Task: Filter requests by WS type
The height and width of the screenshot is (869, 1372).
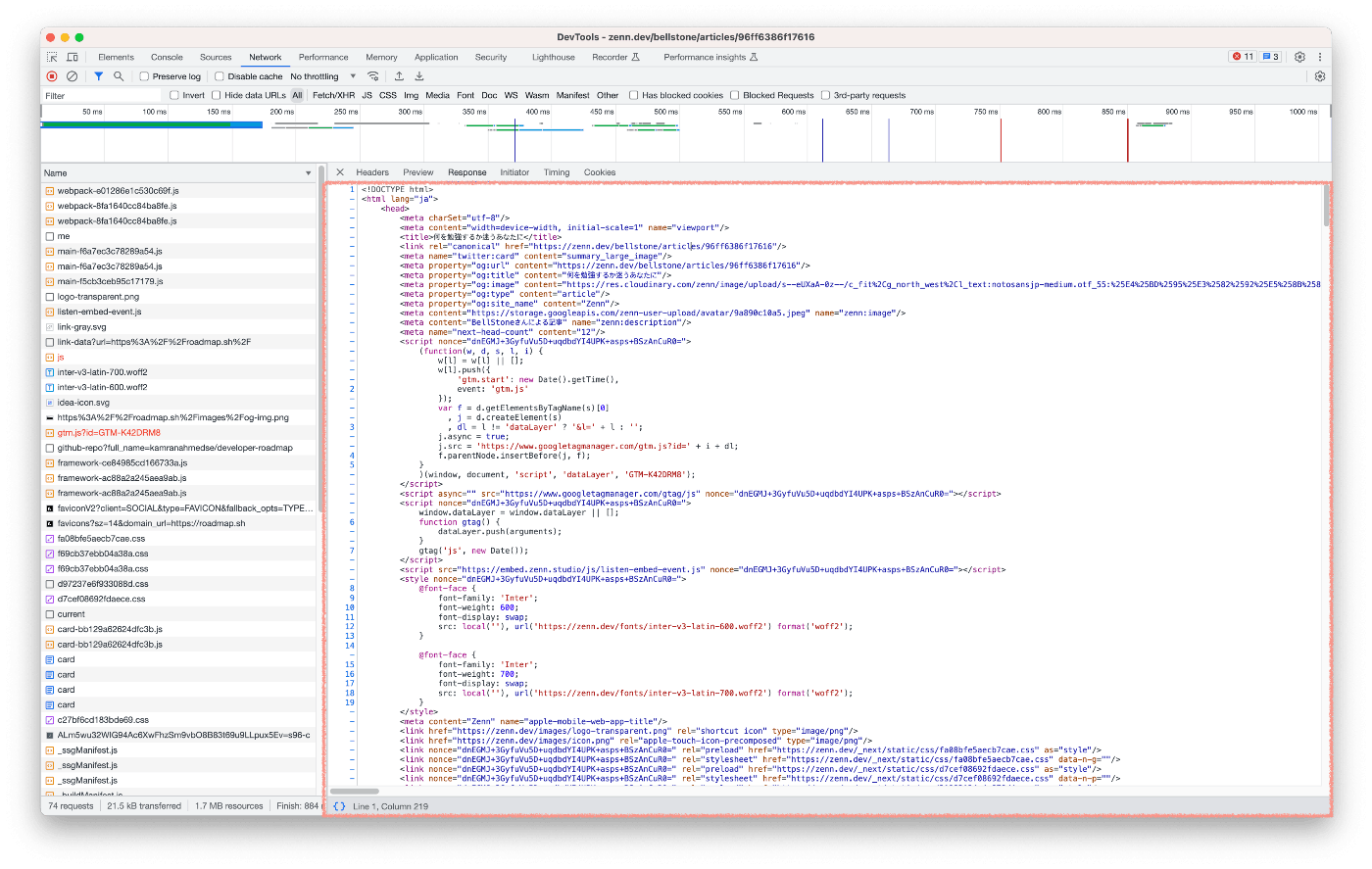Action: tap(512, 96)
